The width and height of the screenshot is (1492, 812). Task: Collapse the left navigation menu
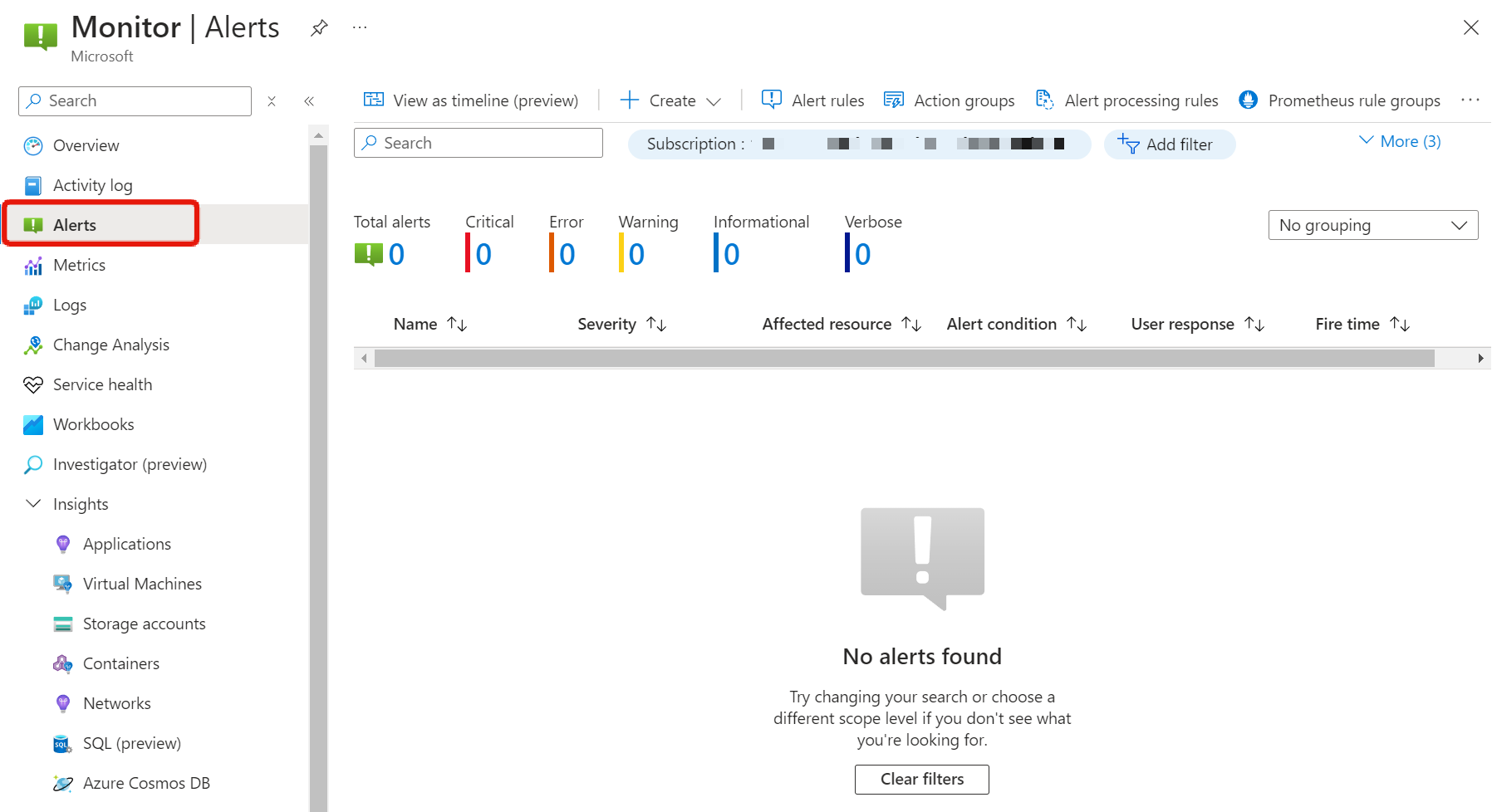tap(309, 101)
